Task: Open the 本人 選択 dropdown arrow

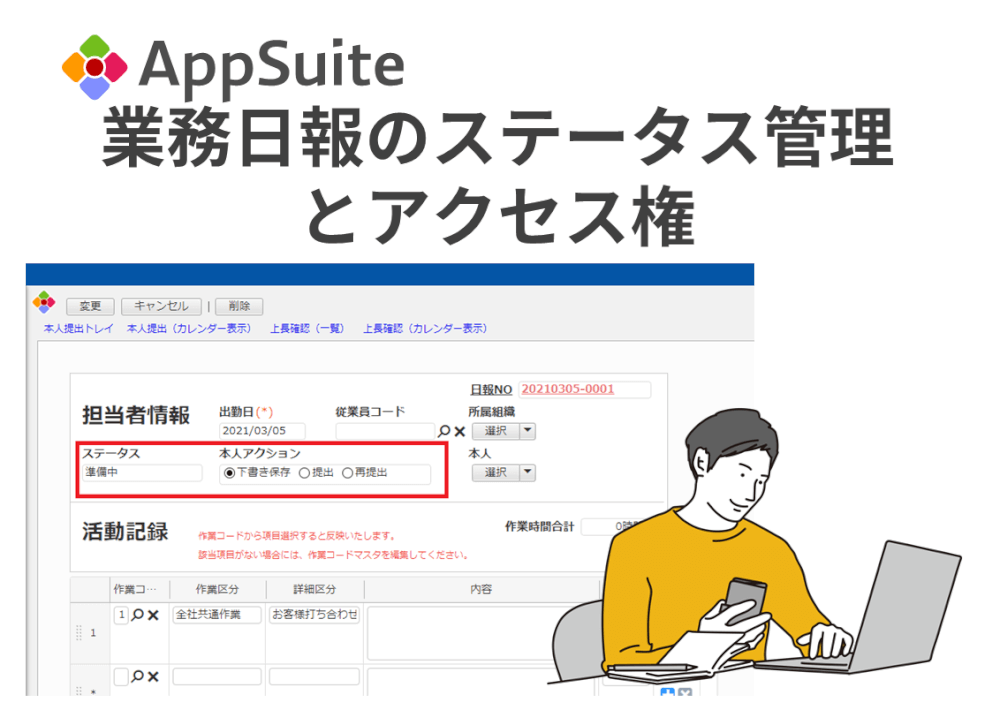Action: 529,472
